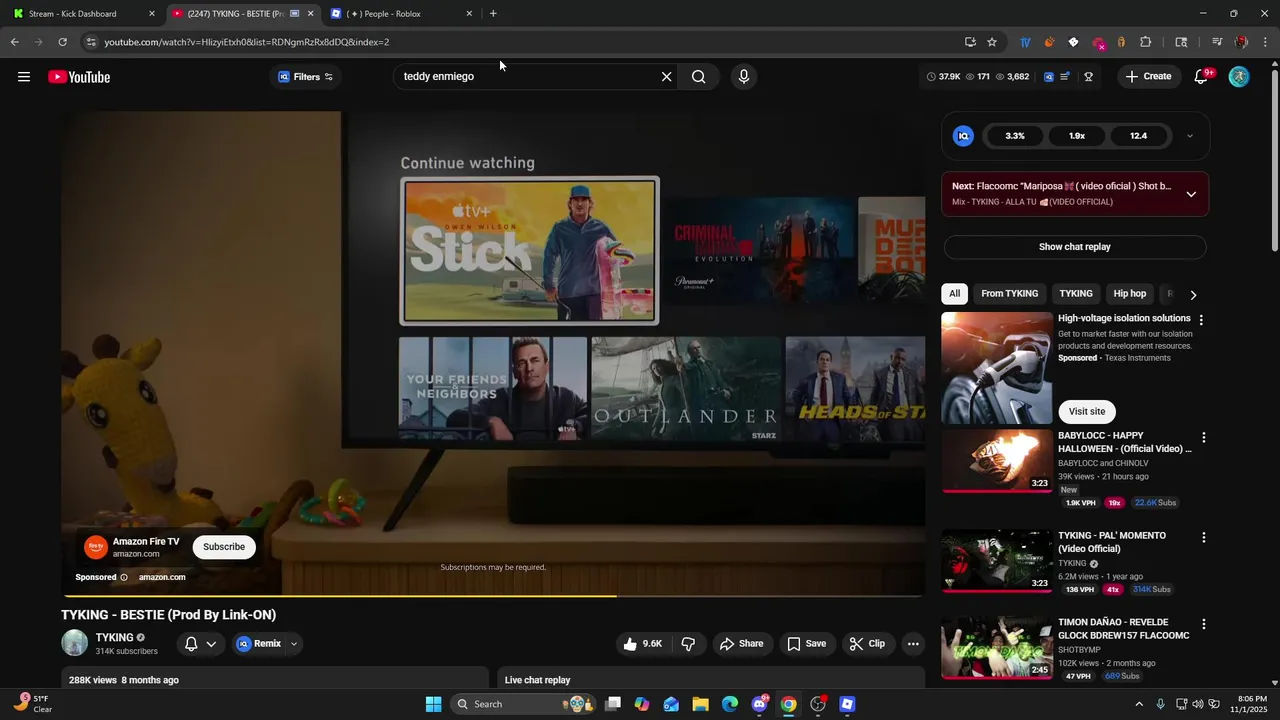Click the address bar URL
The height and width of the screenshot is (720, 1280).
(x=246, y=42)
